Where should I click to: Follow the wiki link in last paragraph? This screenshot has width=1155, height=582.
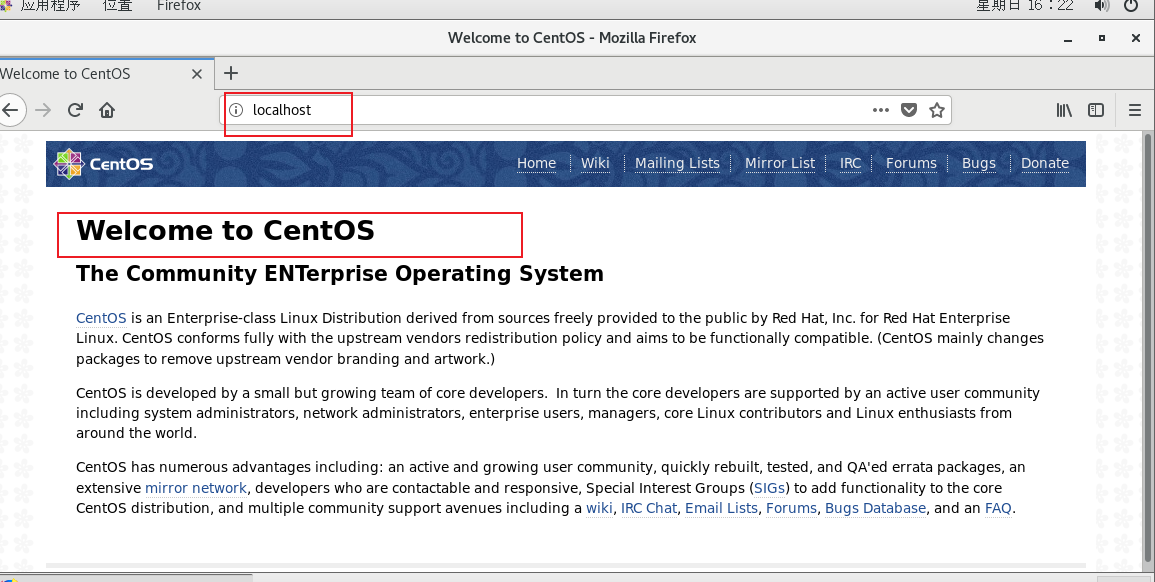click(x=599, y=508)
